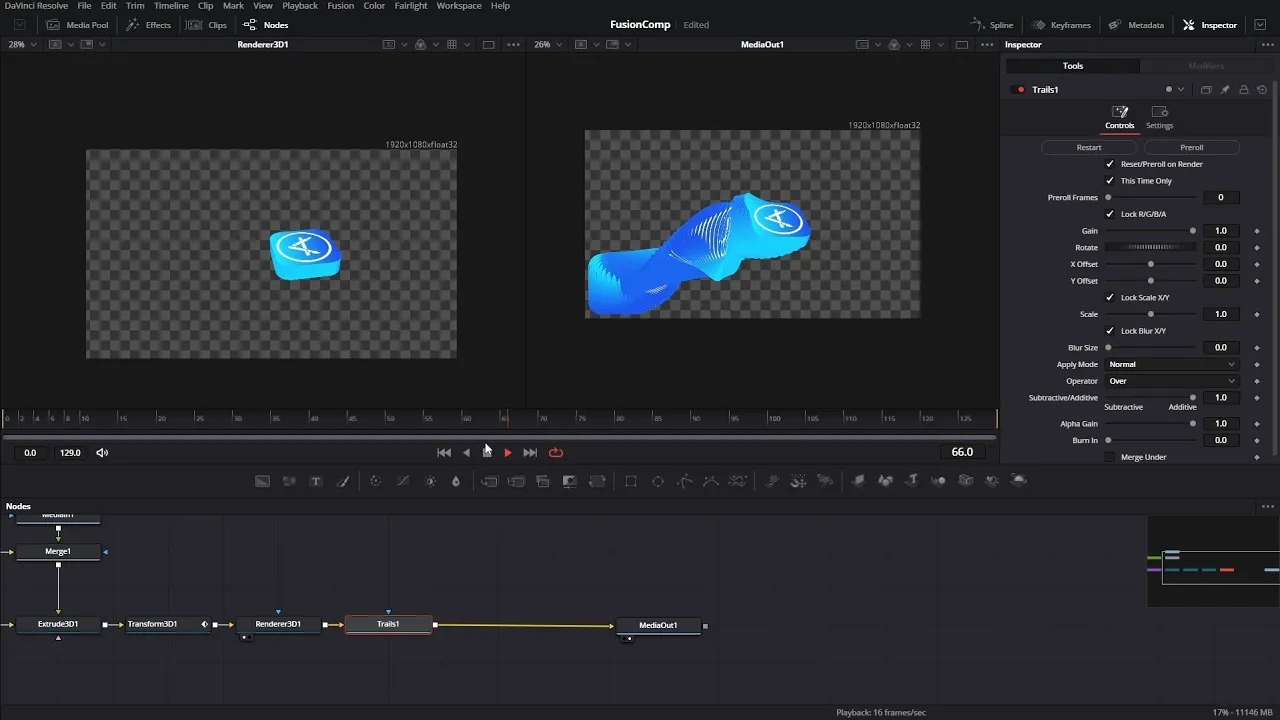Screen dimensions: 1280x720
Task: Open the Playback menu
Action: (x=300, y=6)
